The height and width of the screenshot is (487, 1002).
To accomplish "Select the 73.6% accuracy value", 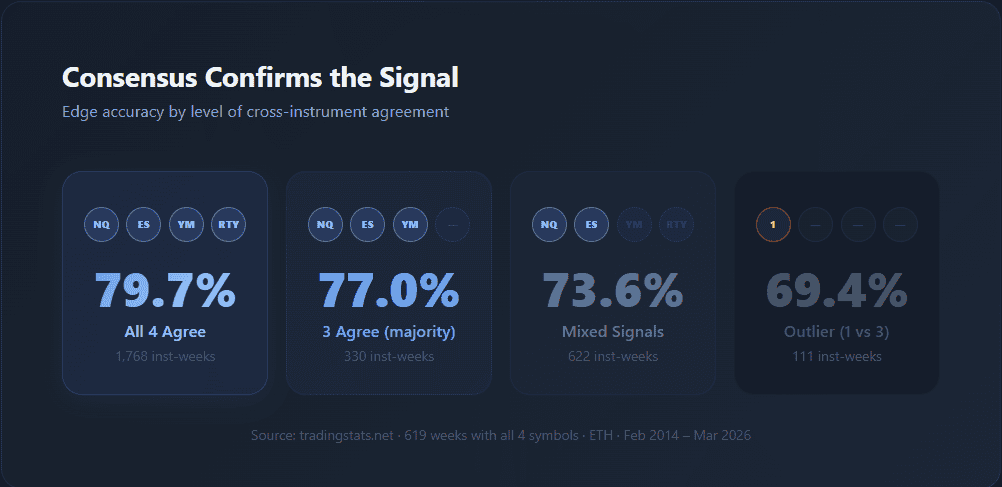I will coord(613,290).
